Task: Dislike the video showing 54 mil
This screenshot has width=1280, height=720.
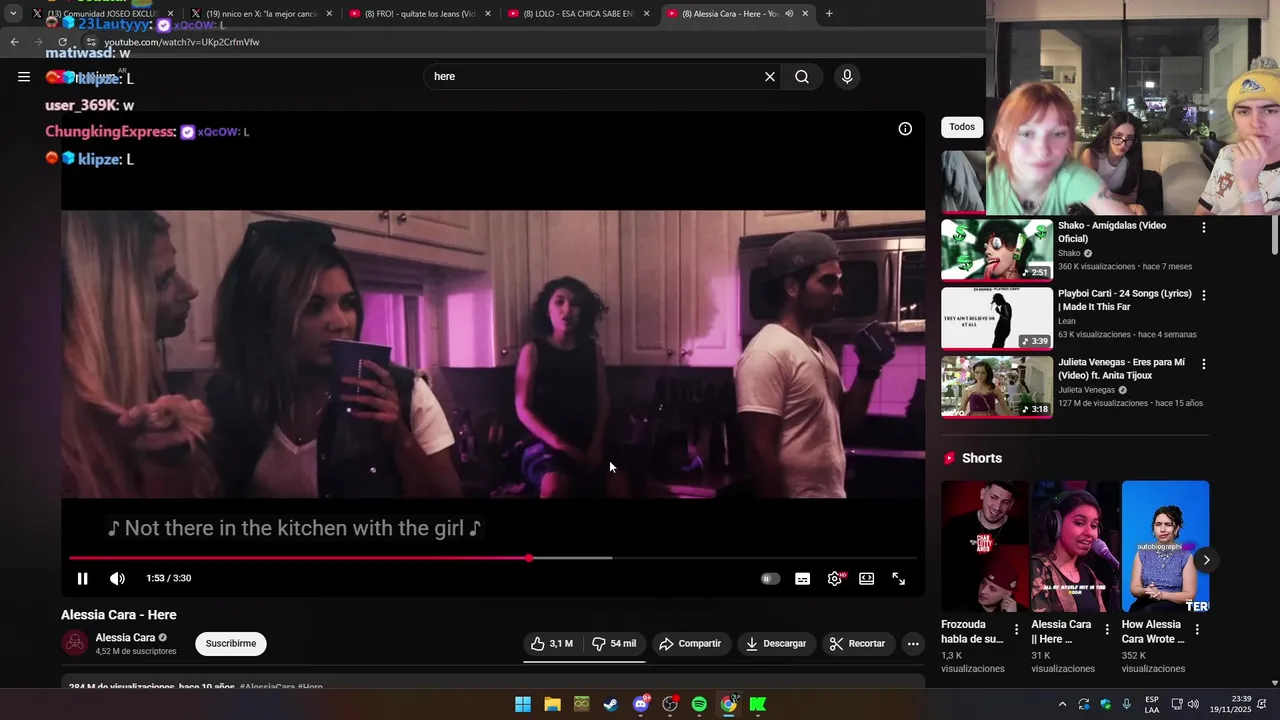Action: click(x=614, y=644)
